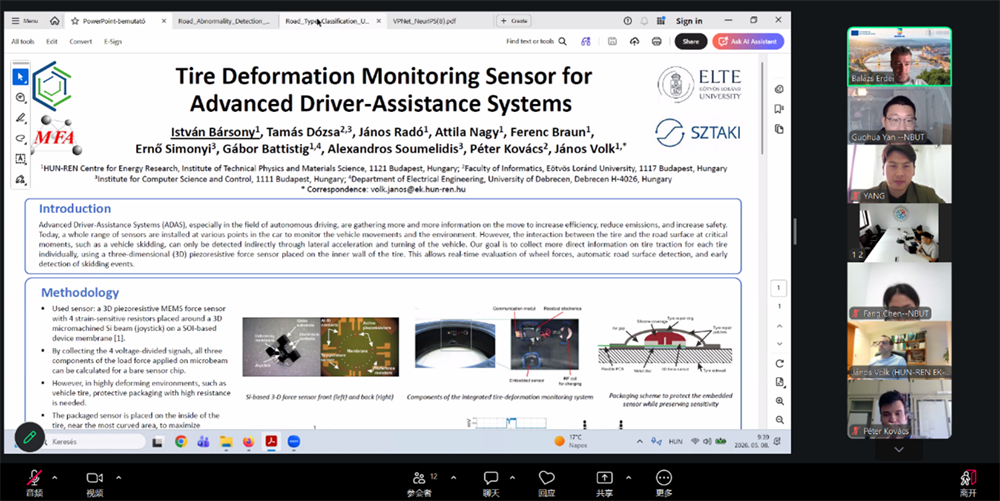The width and height of the screenshot is (1000, 501).
Task: Click the Ask AI Assistant button
Action: [748, 41]
